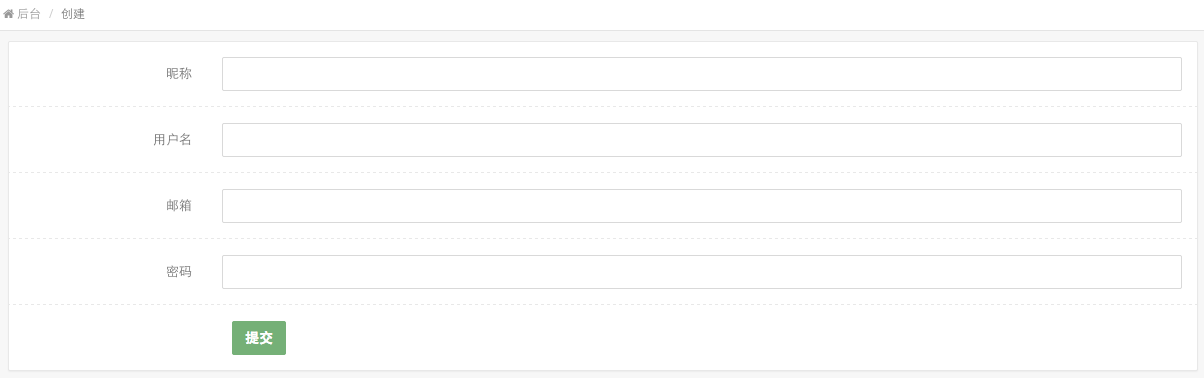Viewport: 1204px width, 378px height.
Task: Click the dashed divider below 昵称 row
Action: click(x=603, y=106)
